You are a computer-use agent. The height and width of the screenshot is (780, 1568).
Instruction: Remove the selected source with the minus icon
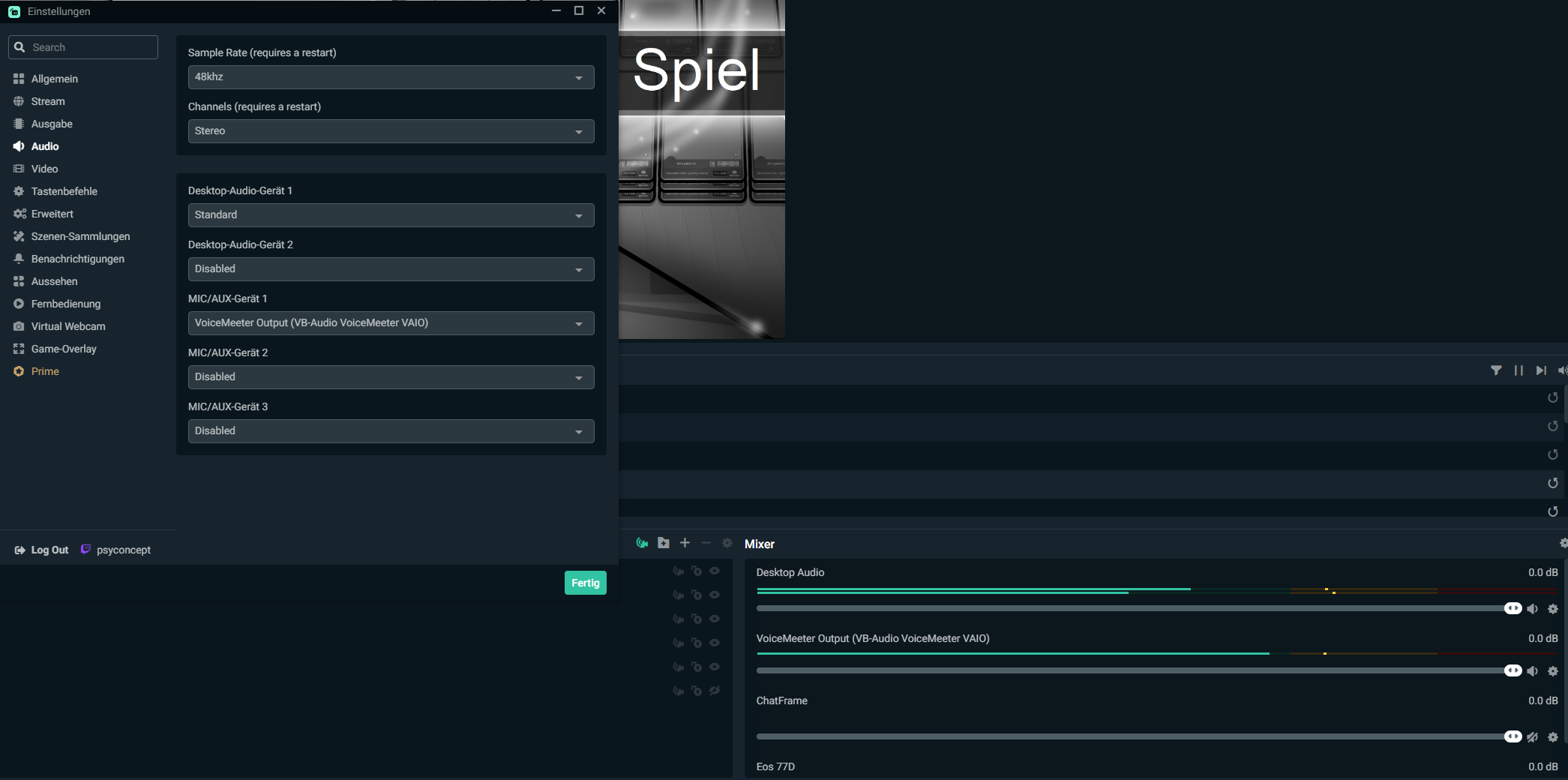(706, 543)
